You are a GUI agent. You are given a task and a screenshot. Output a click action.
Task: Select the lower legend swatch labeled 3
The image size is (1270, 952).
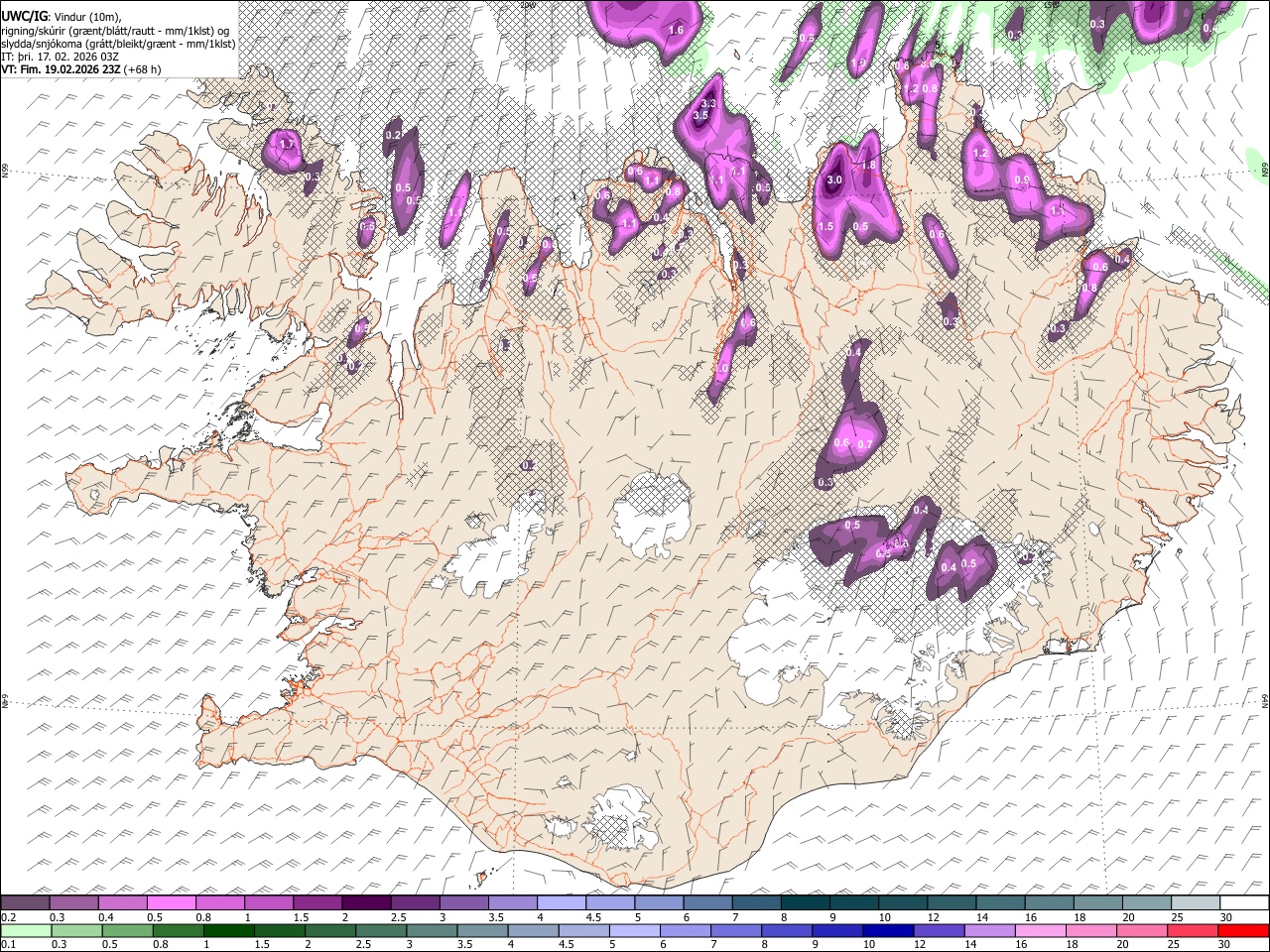[x=433, y=931]
